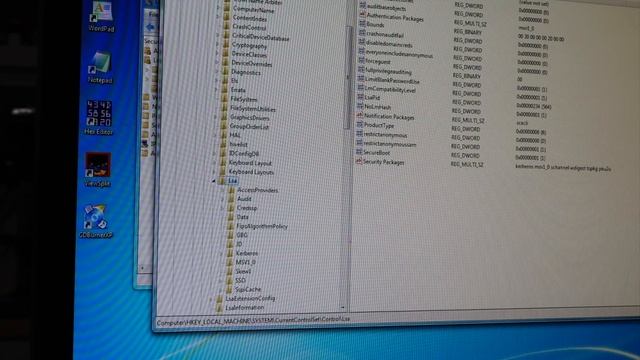Image resolution: width=640 pixels, height=360 pixels.
Task: Select the LsaInformation key
Action: 244,307
